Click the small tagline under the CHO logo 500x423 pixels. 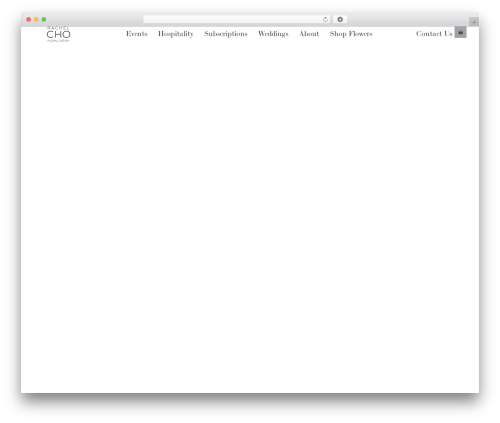point(58,41)
